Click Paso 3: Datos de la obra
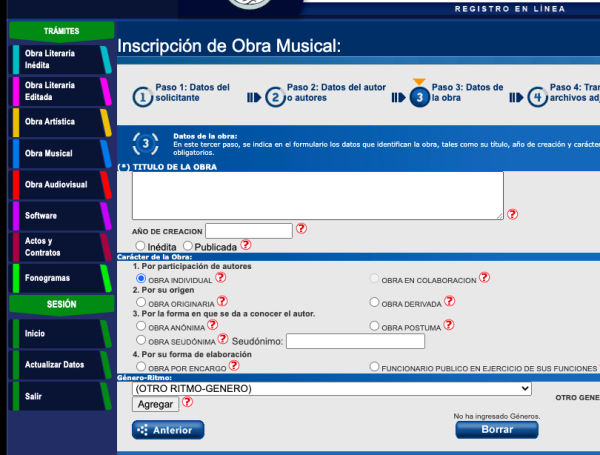The height and width of the screenshot is (455, 600). click(x=467, y=93)
